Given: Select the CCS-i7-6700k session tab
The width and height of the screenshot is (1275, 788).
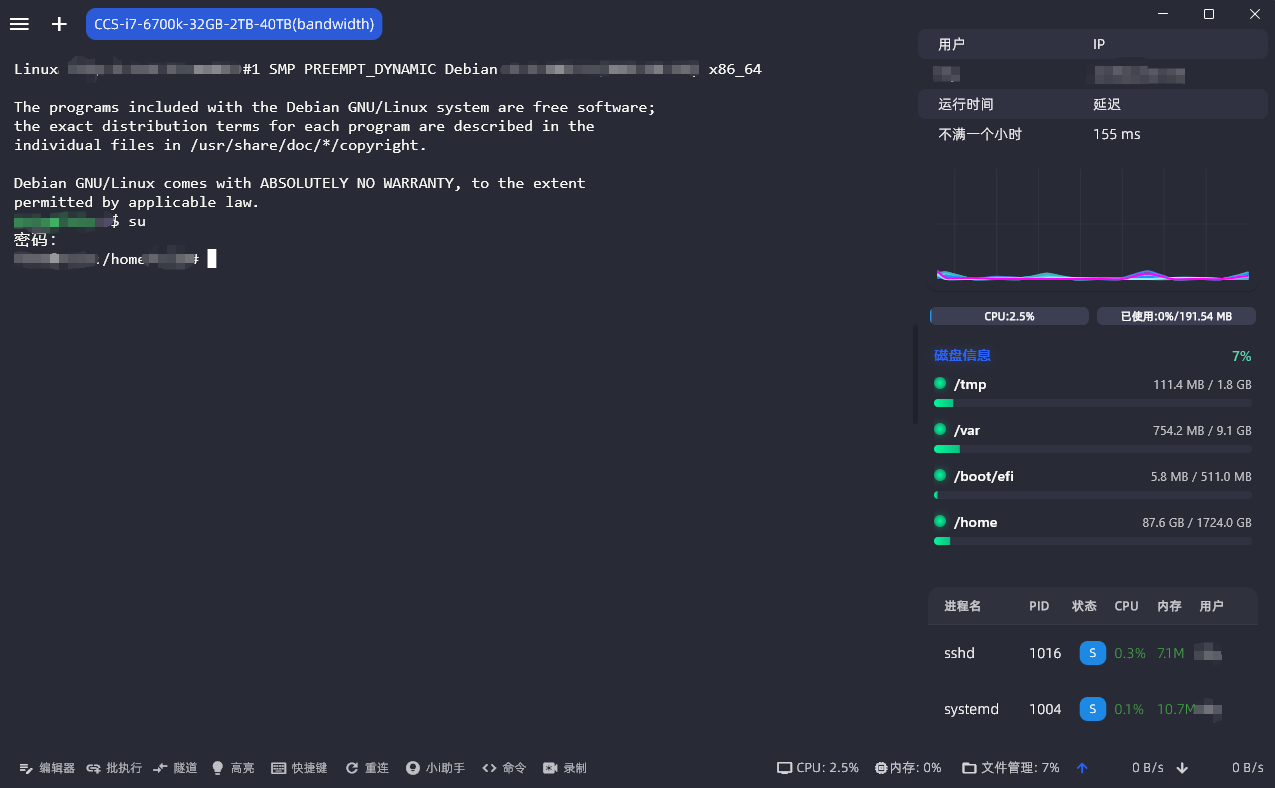Looking at the screenshot, I should pos(232,23).
